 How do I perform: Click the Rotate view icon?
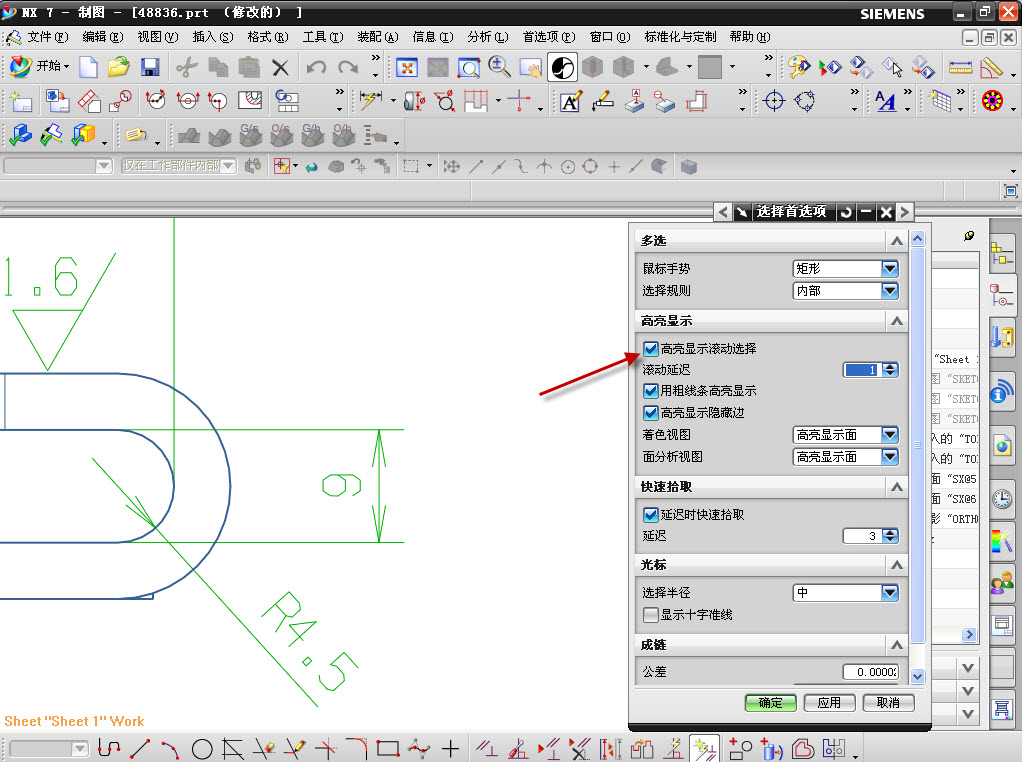point(562,66)
